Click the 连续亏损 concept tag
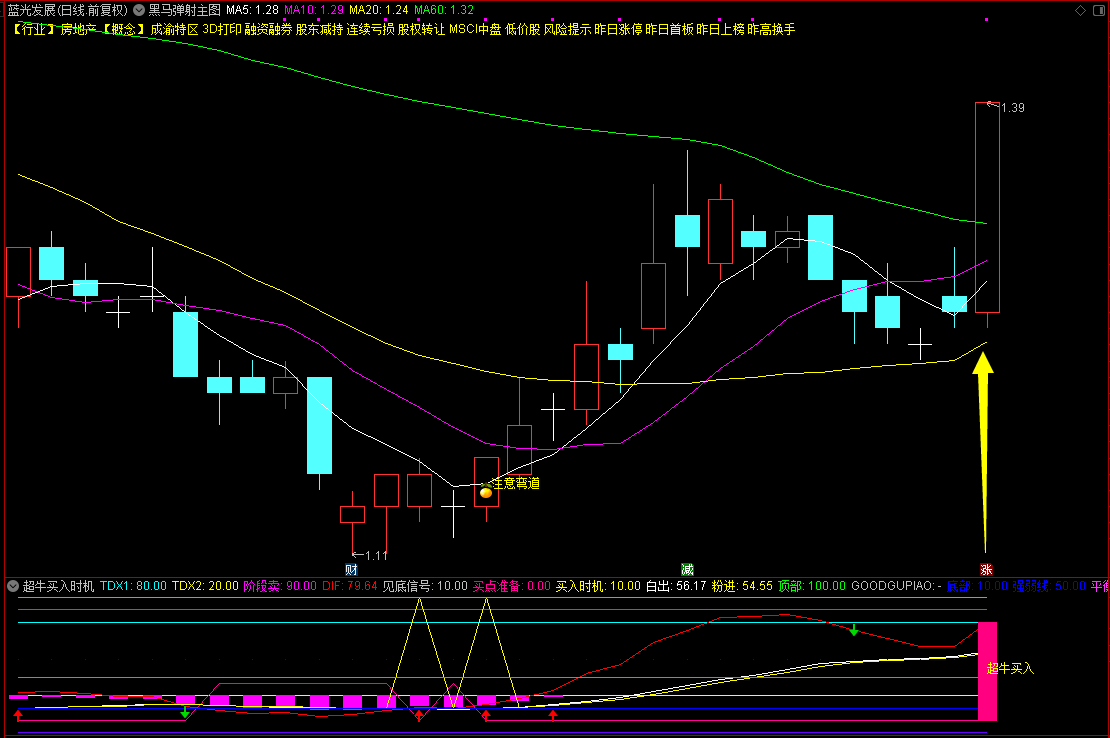1110x738 pixels. pos(370,29)
